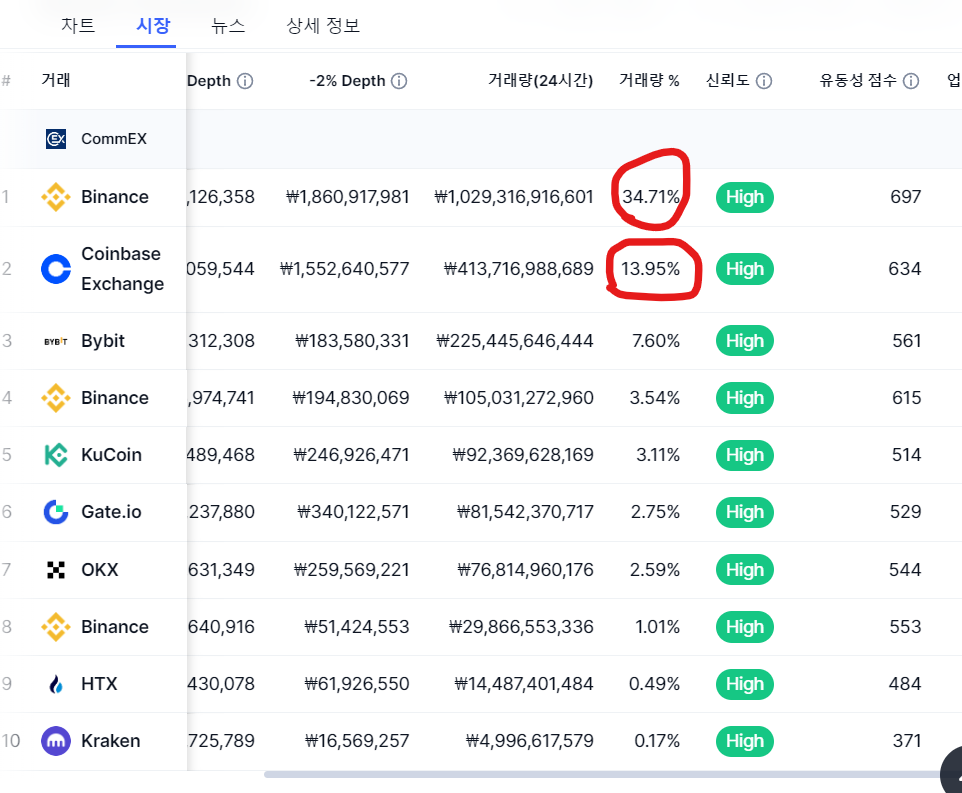Click the ₩413,716,988,689 volume cell
Image resolution: width=962 pixels, height=793 pixels.
click(x=519, y=269)
